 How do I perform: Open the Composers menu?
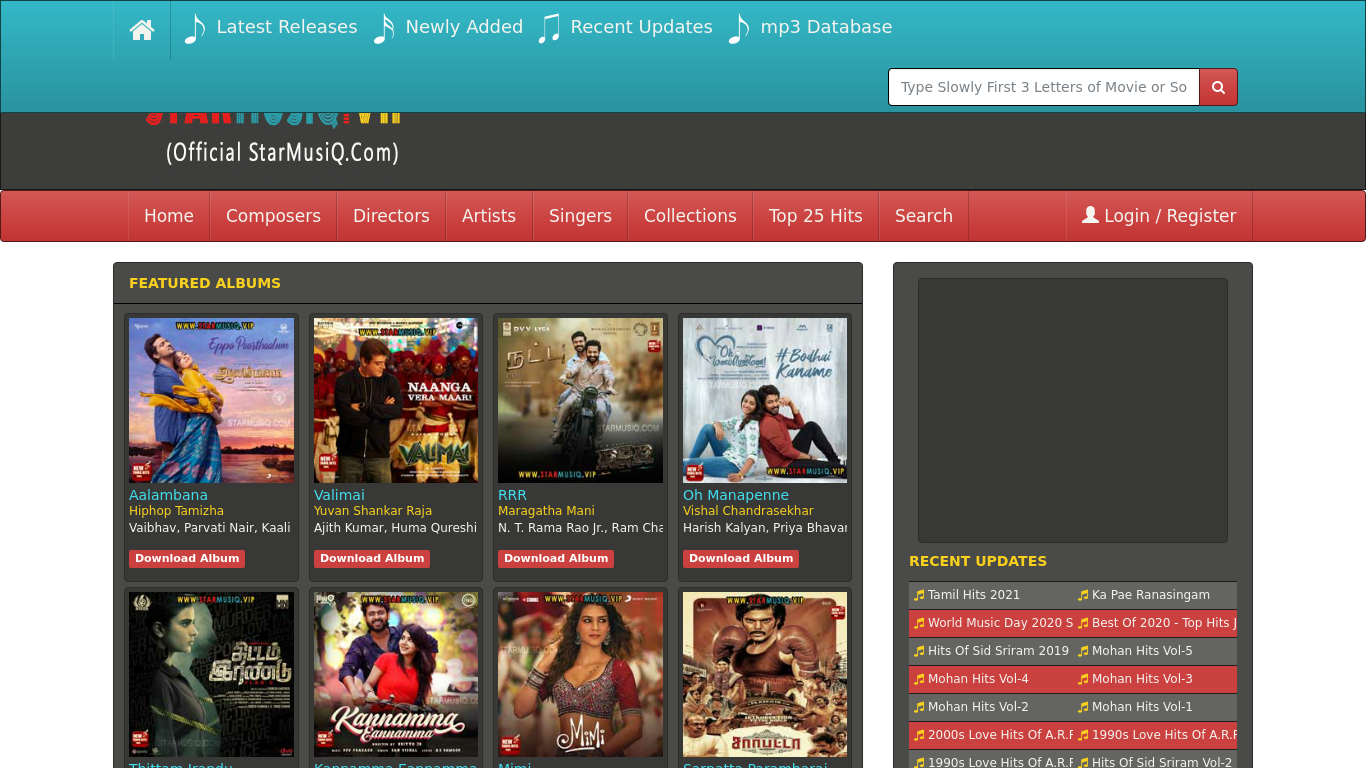(x=273, y=216)
